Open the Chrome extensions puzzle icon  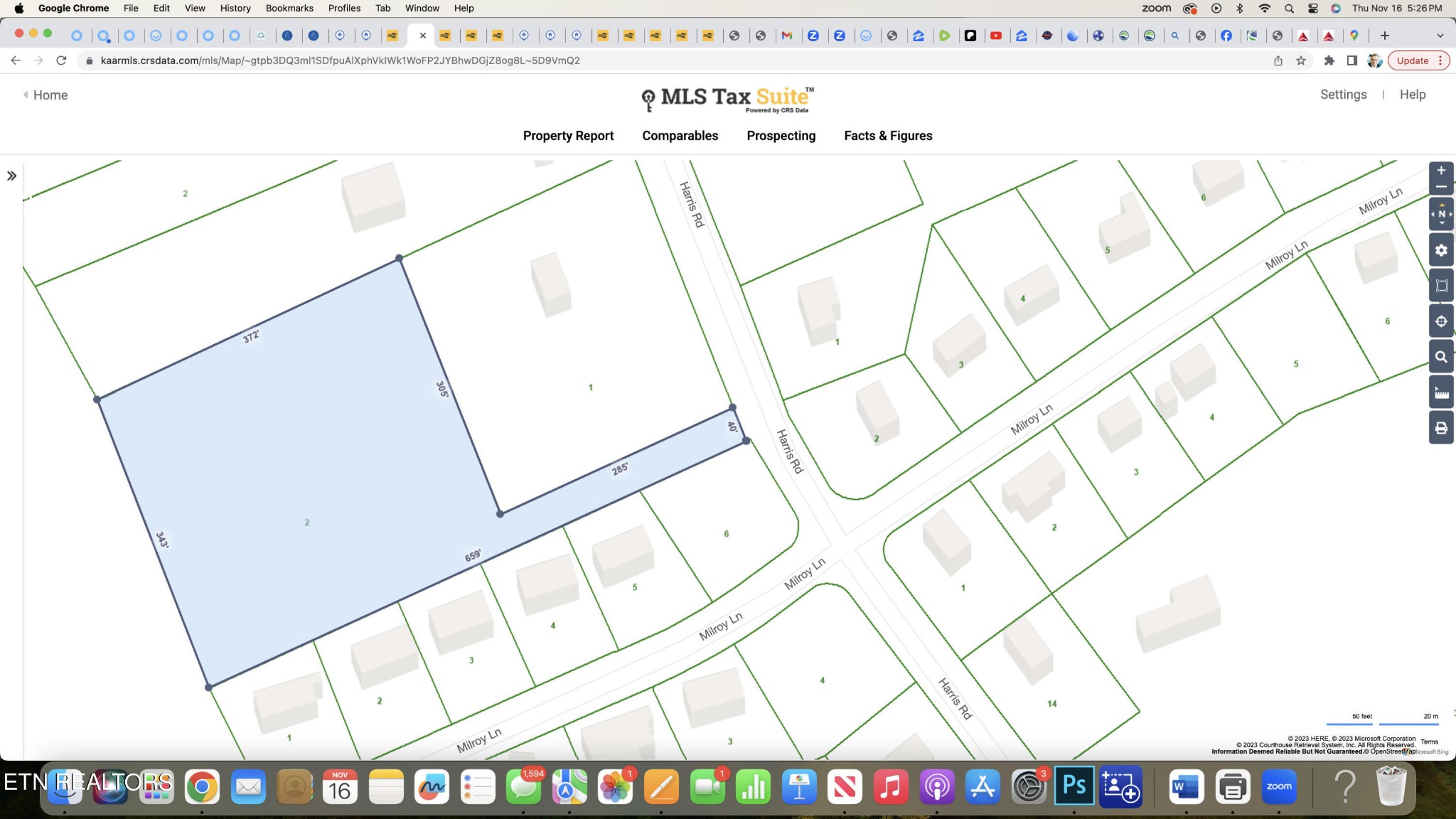pos(1329,60)
